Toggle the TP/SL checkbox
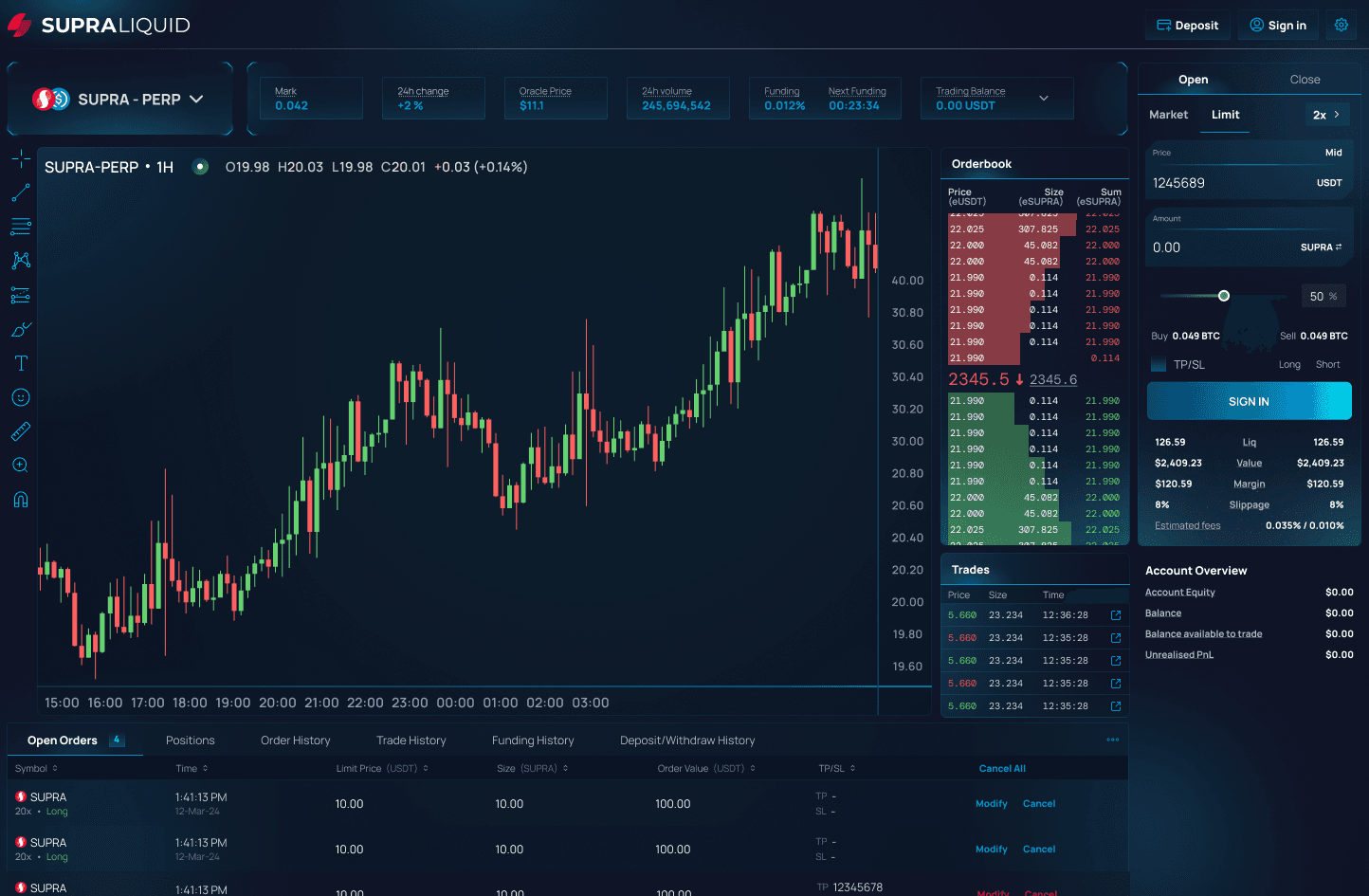 pyautogui.click(x=1159, y=364)
